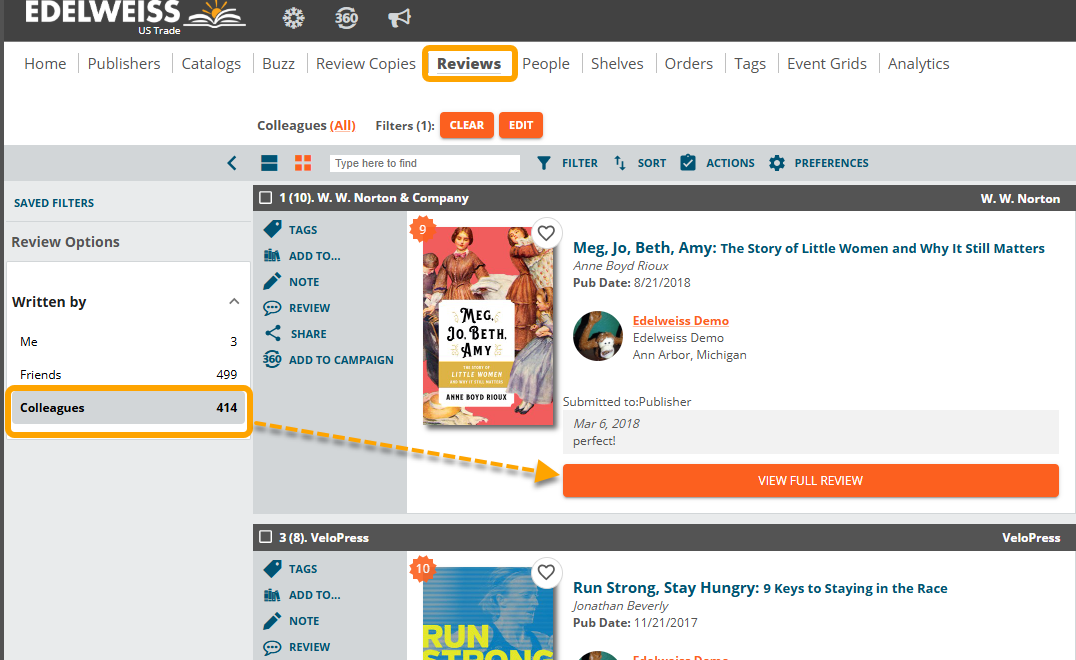Check the W. W. Norton & Company checkbox

(266, 198)
